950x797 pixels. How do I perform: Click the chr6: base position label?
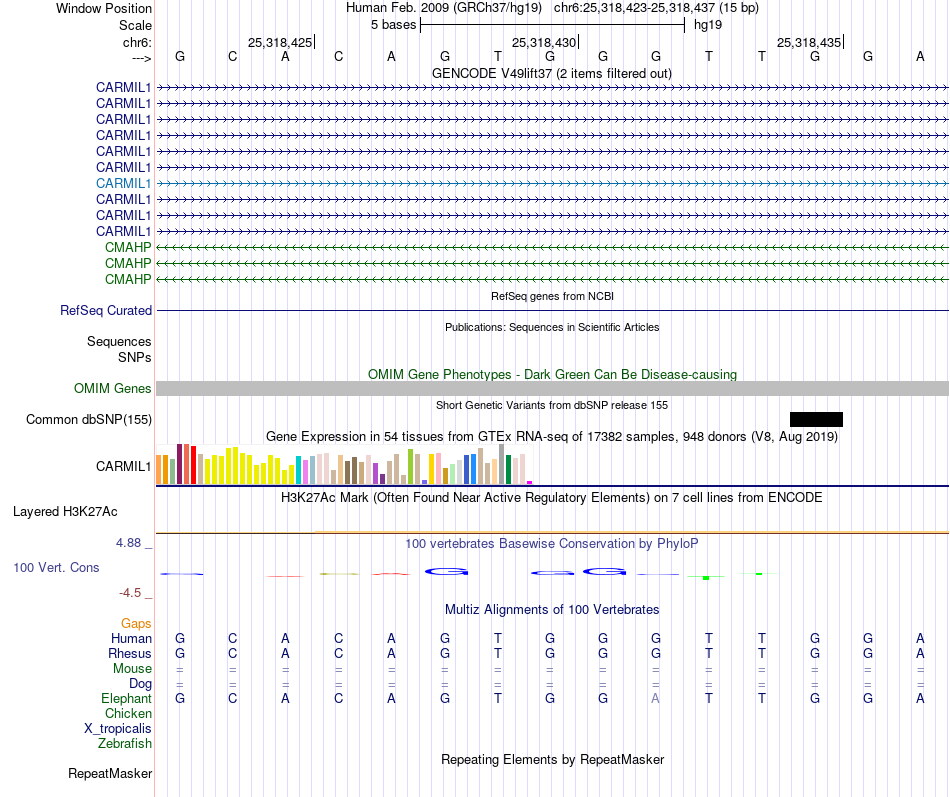(x=137, y=42)
